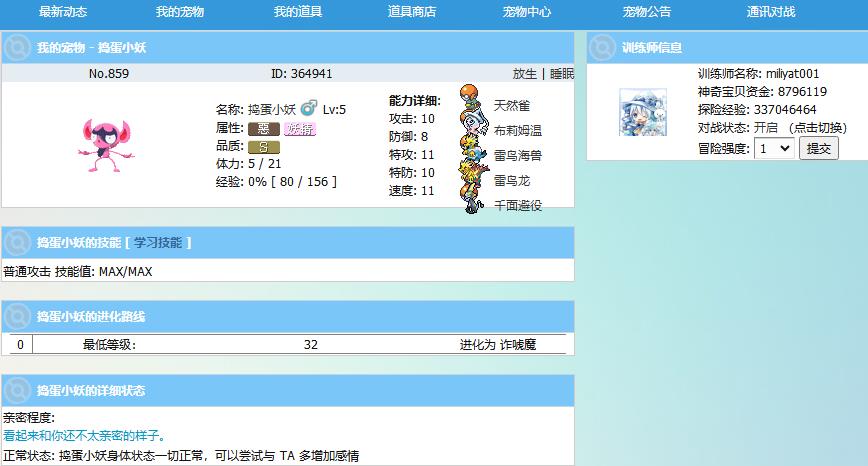
Task: Click the 恶 type badge
Action: (x=264, y=129)
